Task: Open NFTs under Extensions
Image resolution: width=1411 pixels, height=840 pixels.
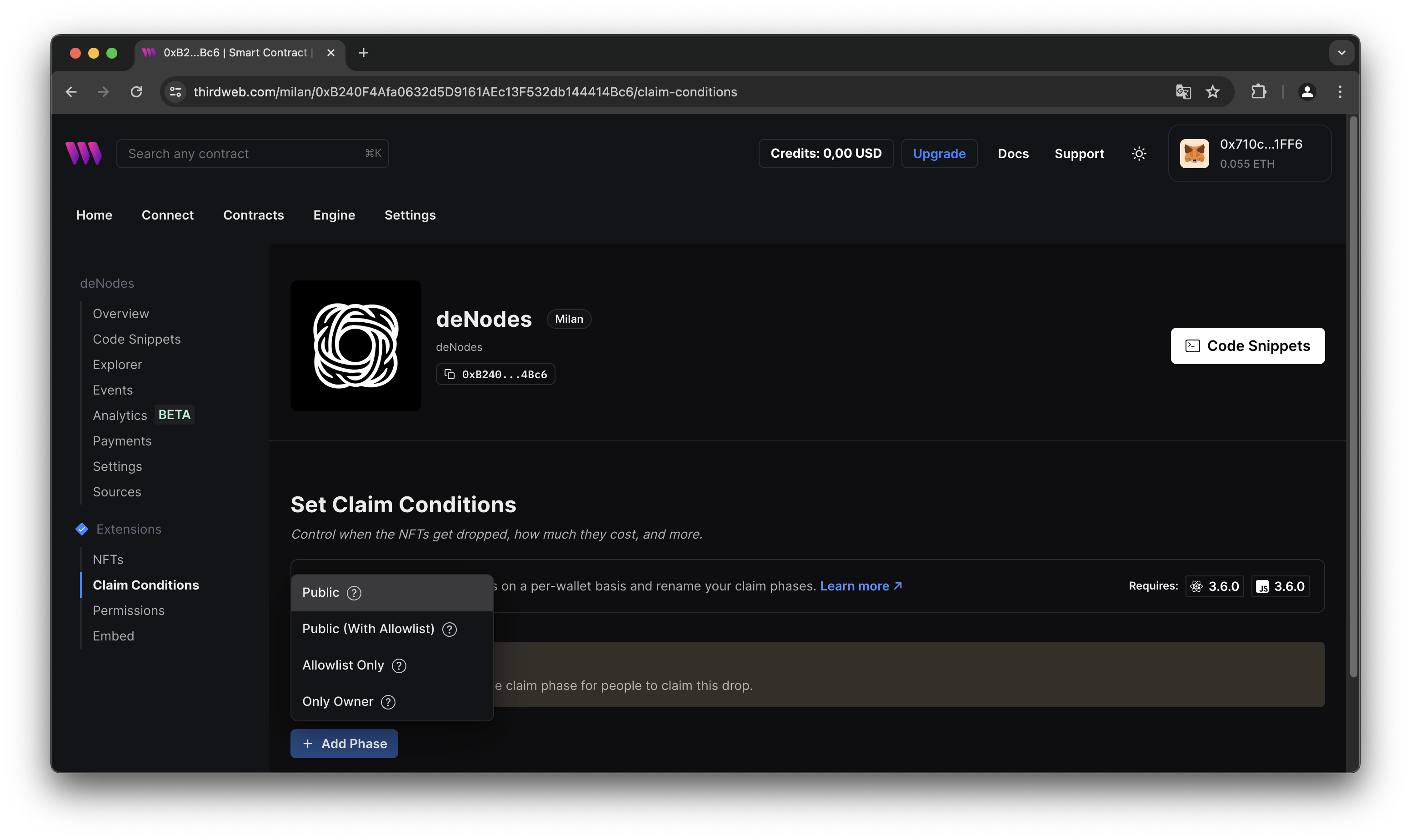Action: pyautogui.click(x=108, y=560)
